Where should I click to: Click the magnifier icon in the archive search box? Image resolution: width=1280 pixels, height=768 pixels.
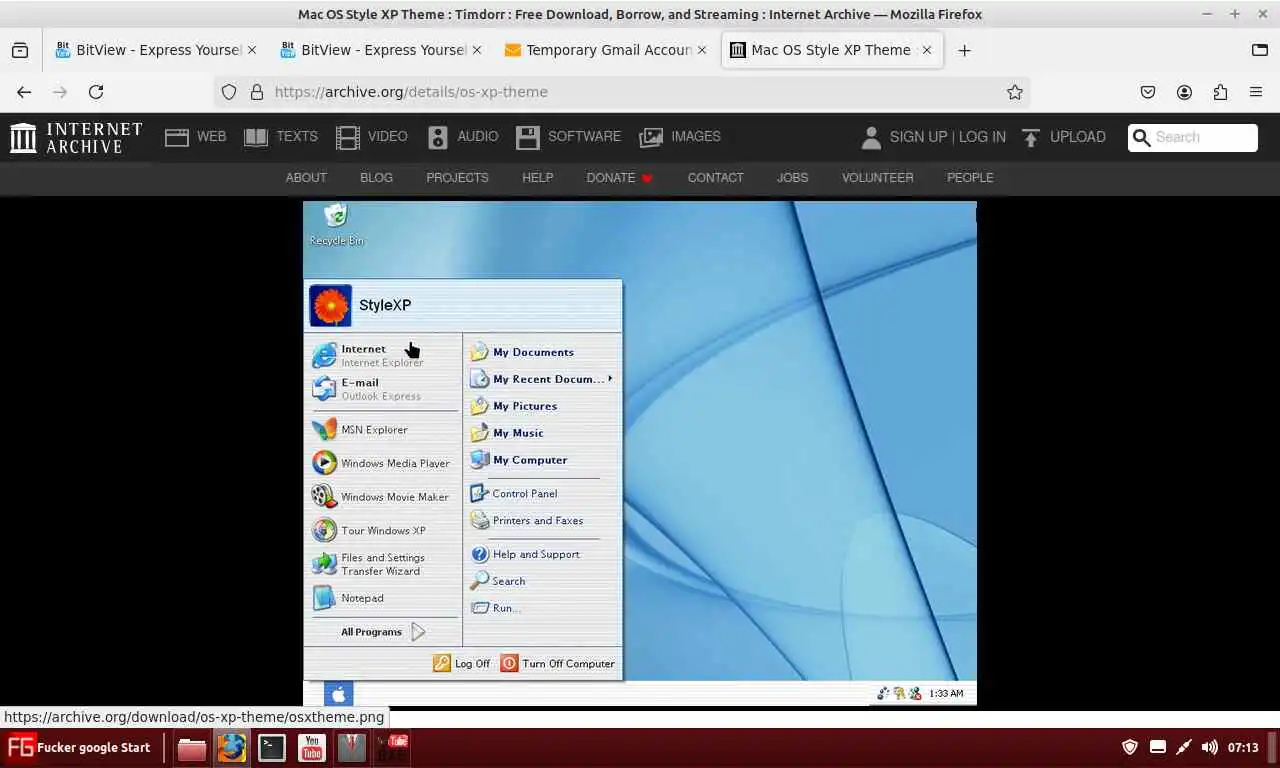coord(1141,137)
